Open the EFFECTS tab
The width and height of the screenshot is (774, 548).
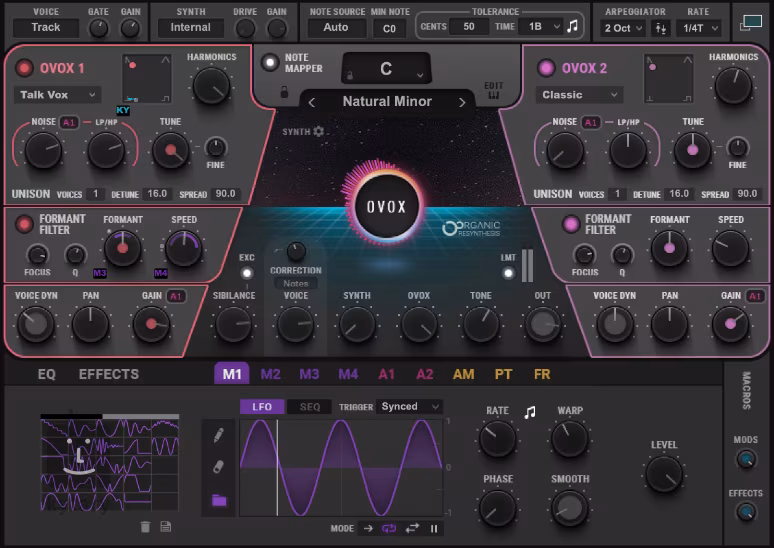109,374
